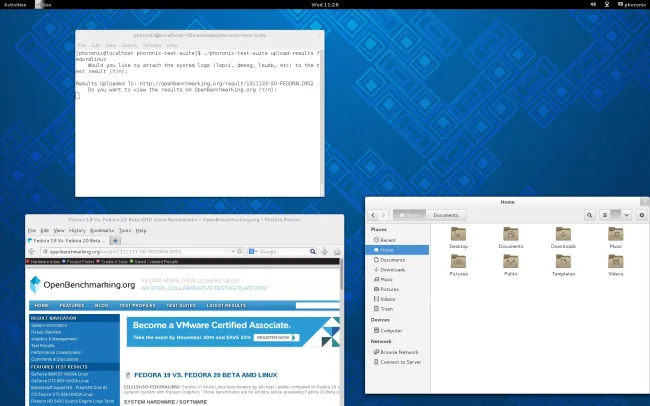Open the Pictures folder icon in main pane
The image size is (650, 406).
[458, 265]
